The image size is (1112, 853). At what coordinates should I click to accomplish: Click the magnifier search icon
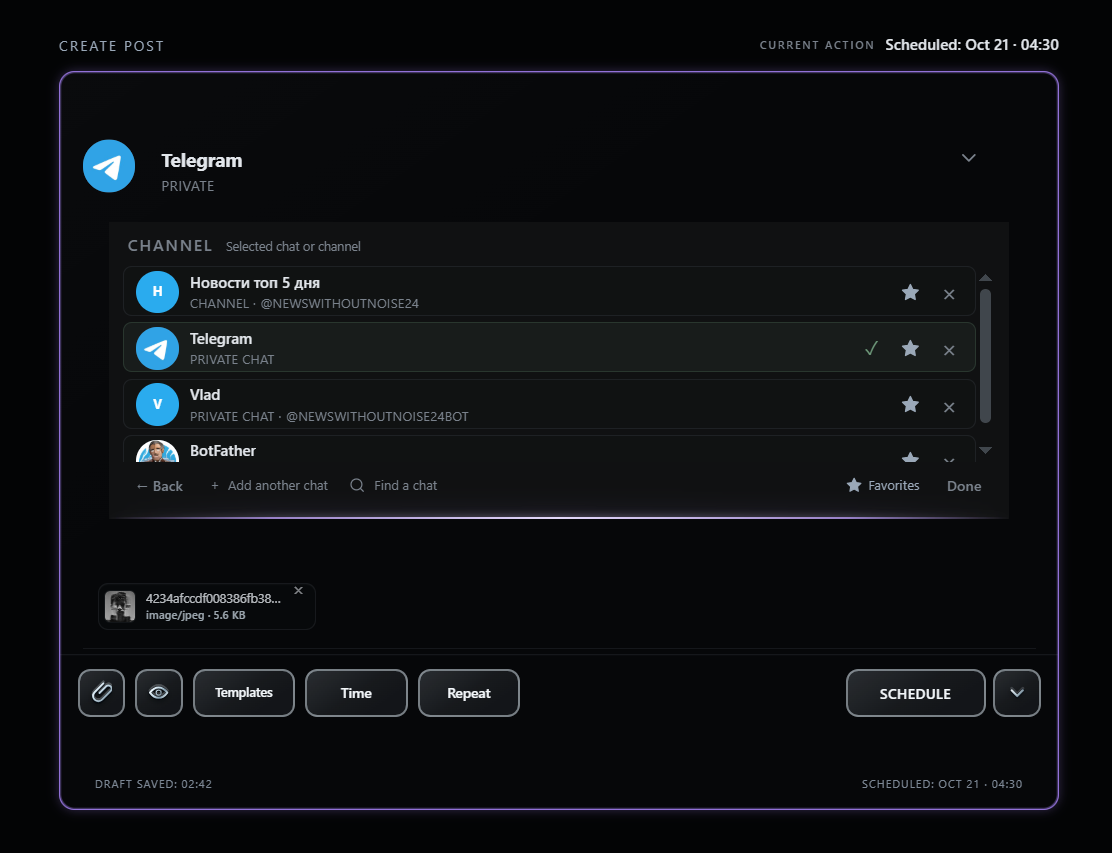click(x=357, y=485)
